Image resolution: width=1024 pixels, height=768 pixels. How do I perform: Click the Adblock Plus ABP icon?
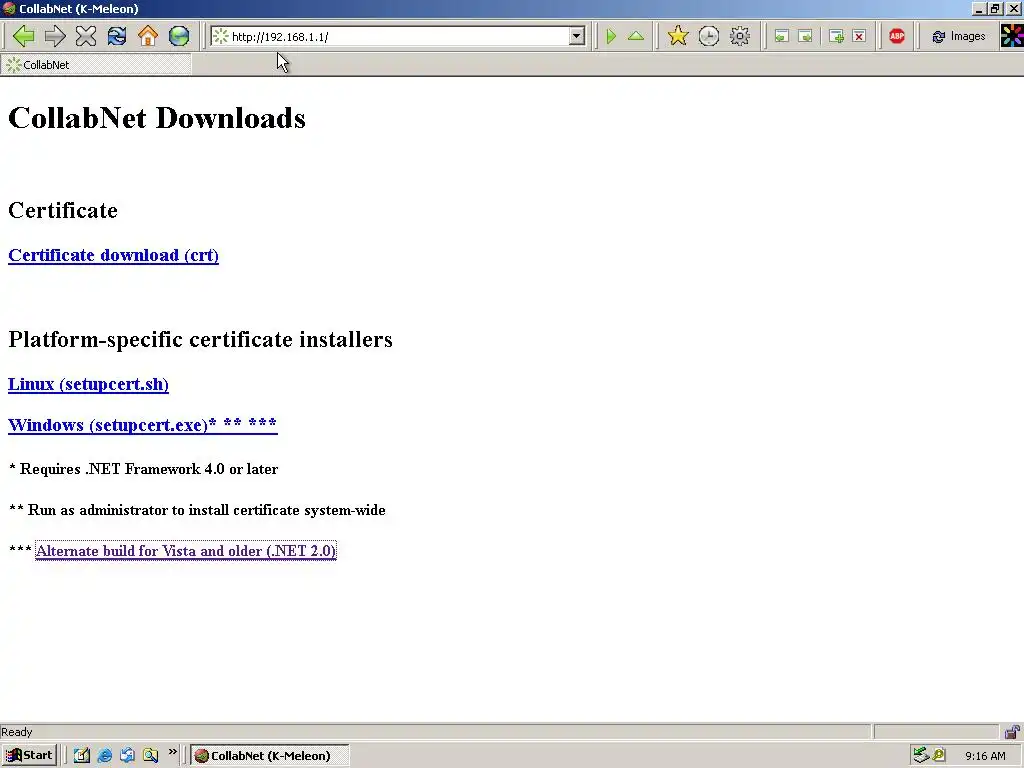pos(897,36)
